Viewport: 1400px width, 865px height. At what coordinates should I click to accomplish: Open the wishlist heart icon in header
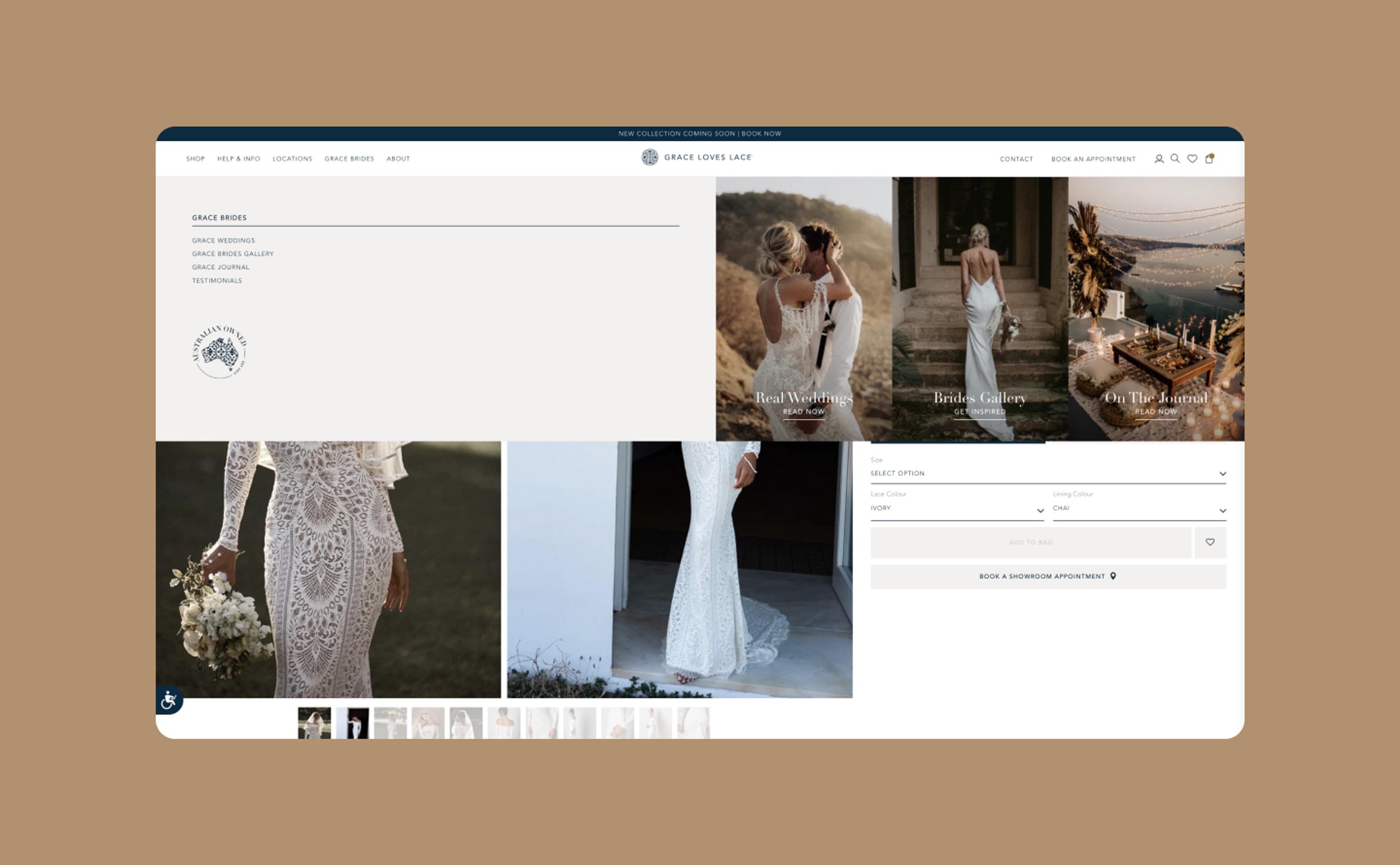[1192, 159]
